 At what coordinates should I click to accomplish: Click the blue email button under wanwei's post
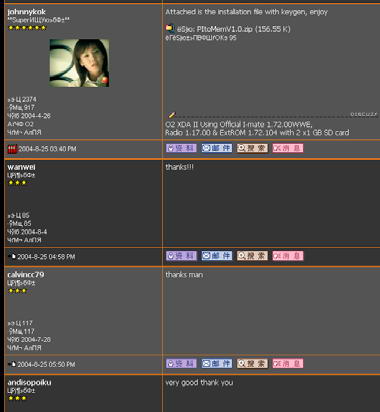tap(217, 256)
